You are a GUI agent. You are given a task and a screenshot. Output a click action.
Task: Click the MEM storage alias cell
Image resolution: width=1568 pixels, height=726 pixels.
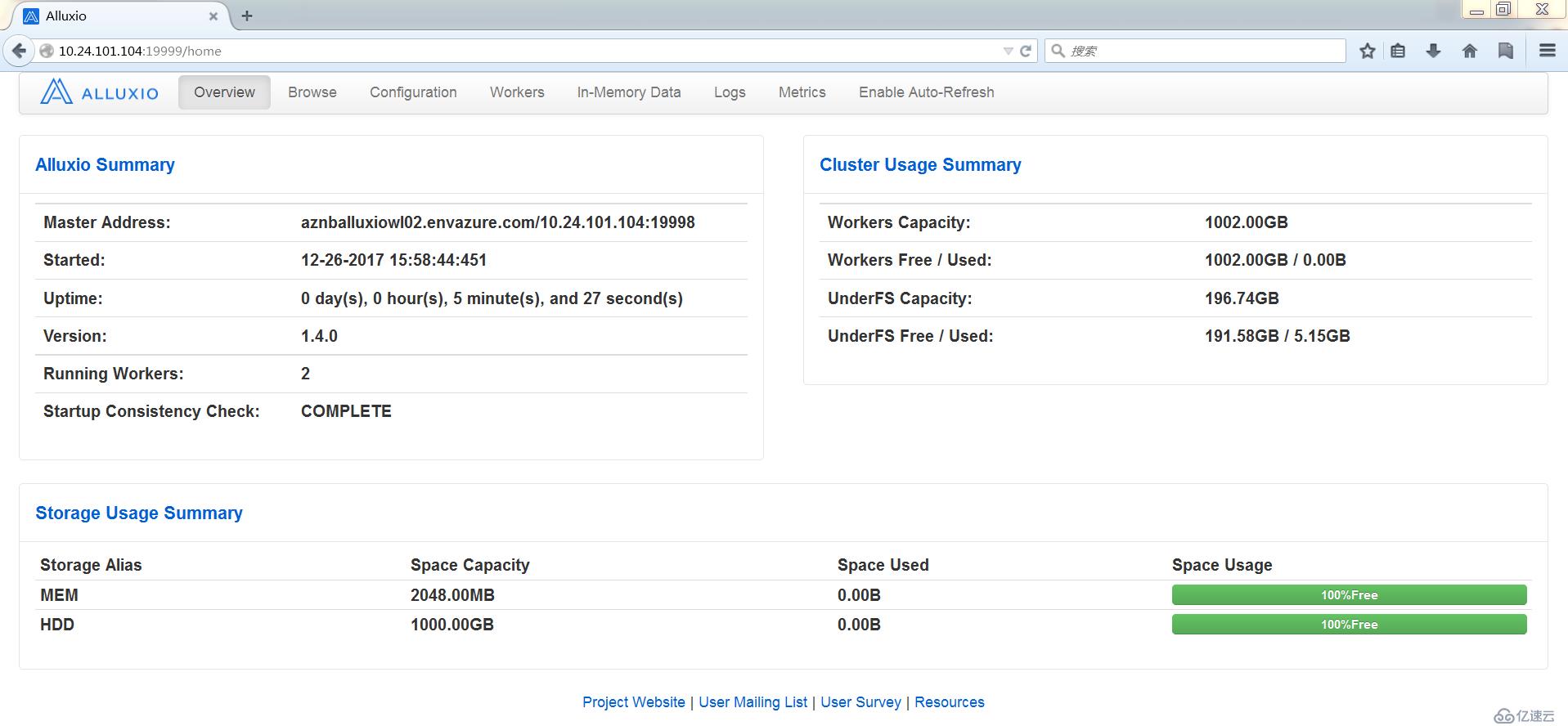tap(59, 595)
